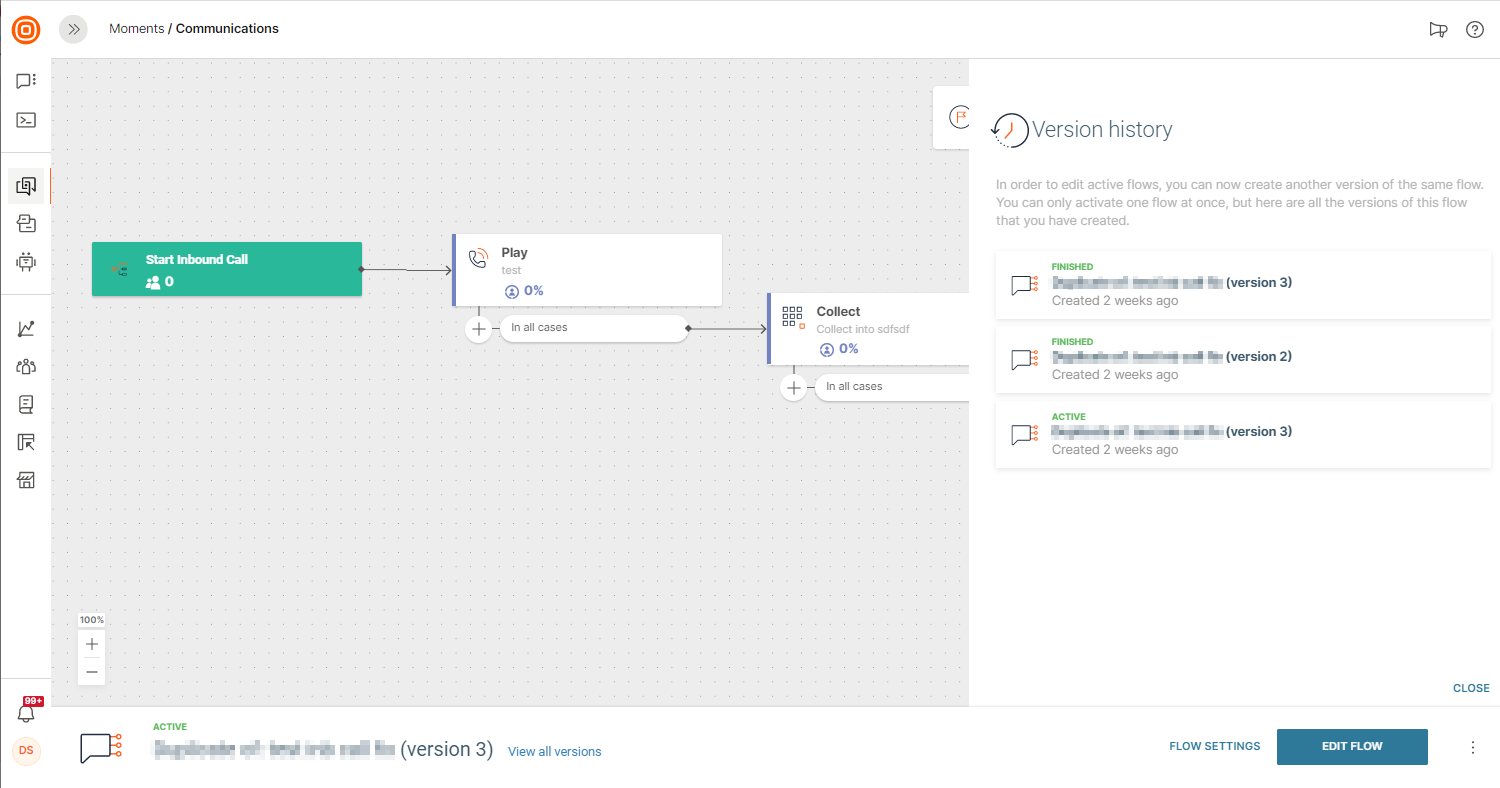Viewport: 1500px width, 788px height.
Task: Open the developer console icon in the sidebar
Action: 26,120
